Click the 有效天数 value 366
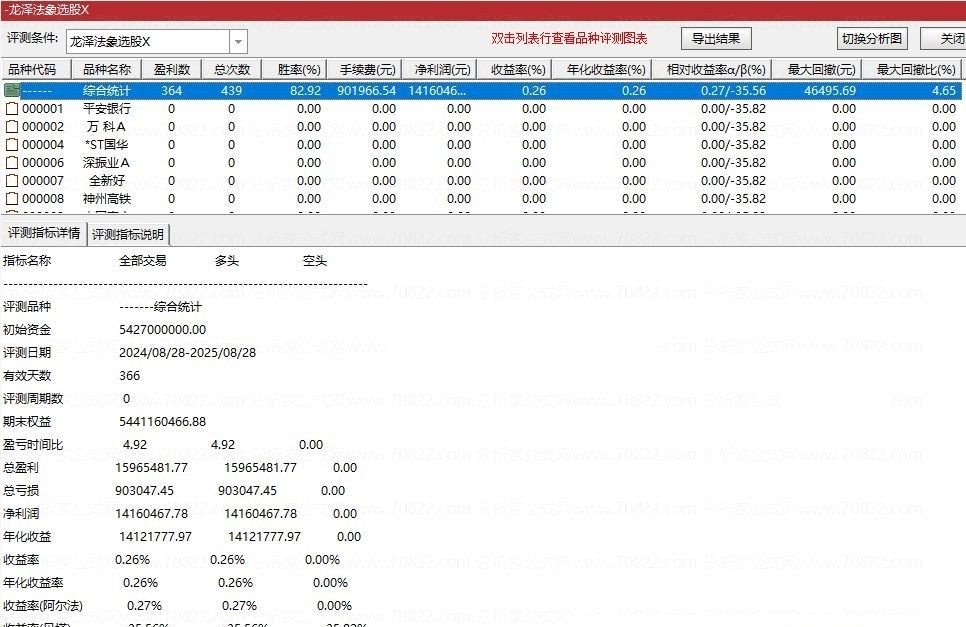 pyautogui.click(x=129, y=376)
